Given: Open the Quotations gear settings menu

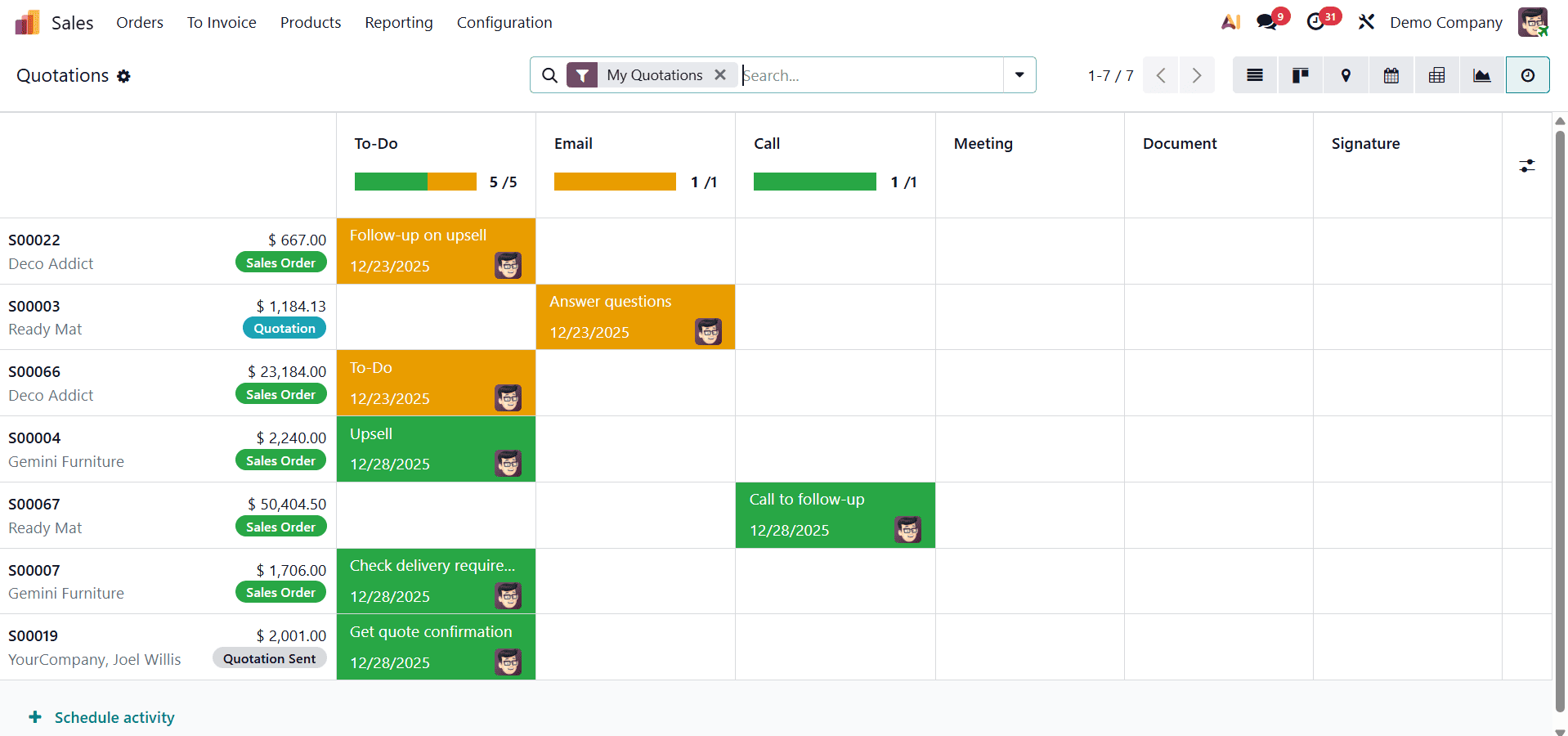Looking at the screenshot, I should [124, 75].
